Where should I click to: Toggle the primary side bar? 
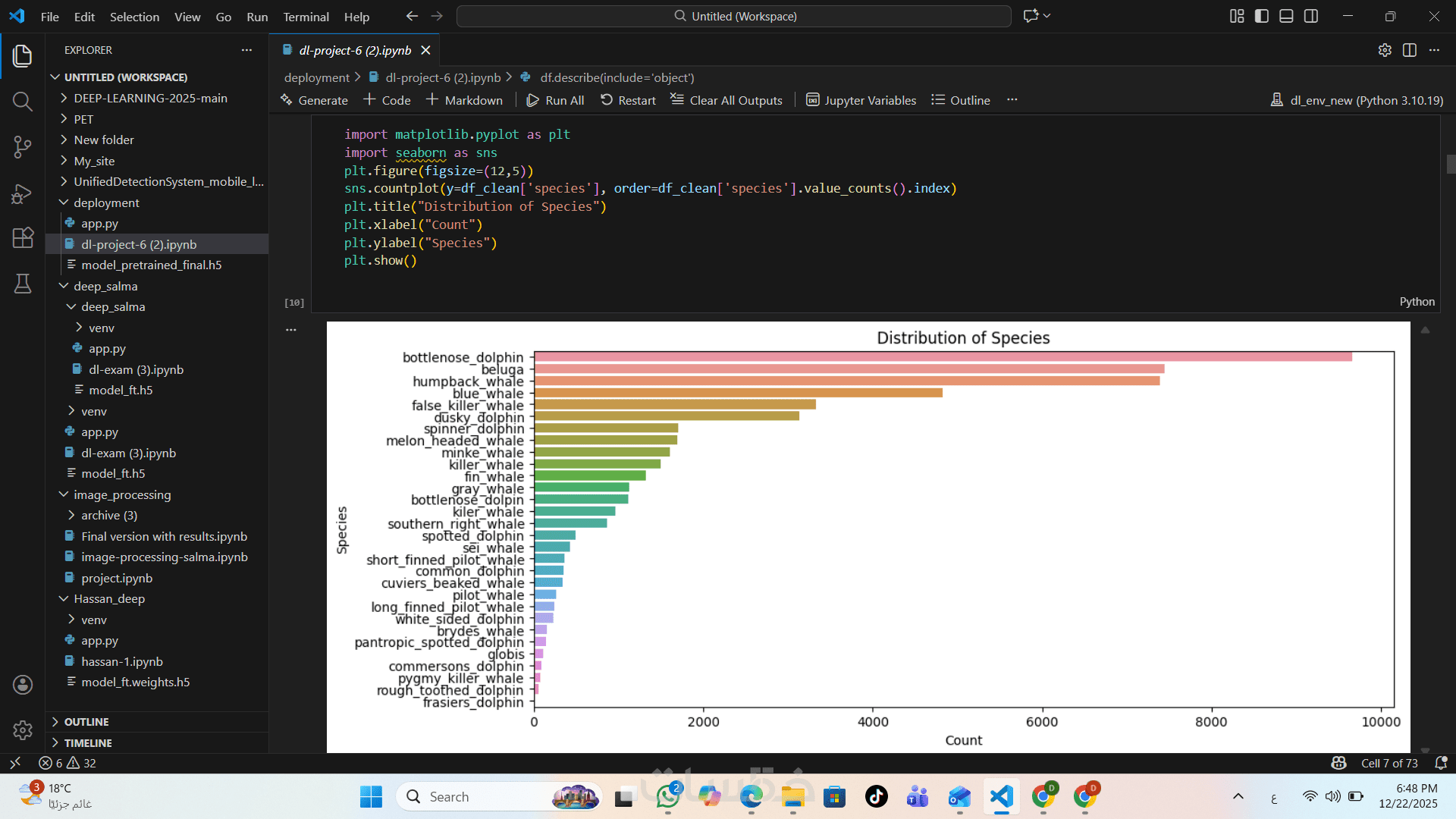[1262, 16]
